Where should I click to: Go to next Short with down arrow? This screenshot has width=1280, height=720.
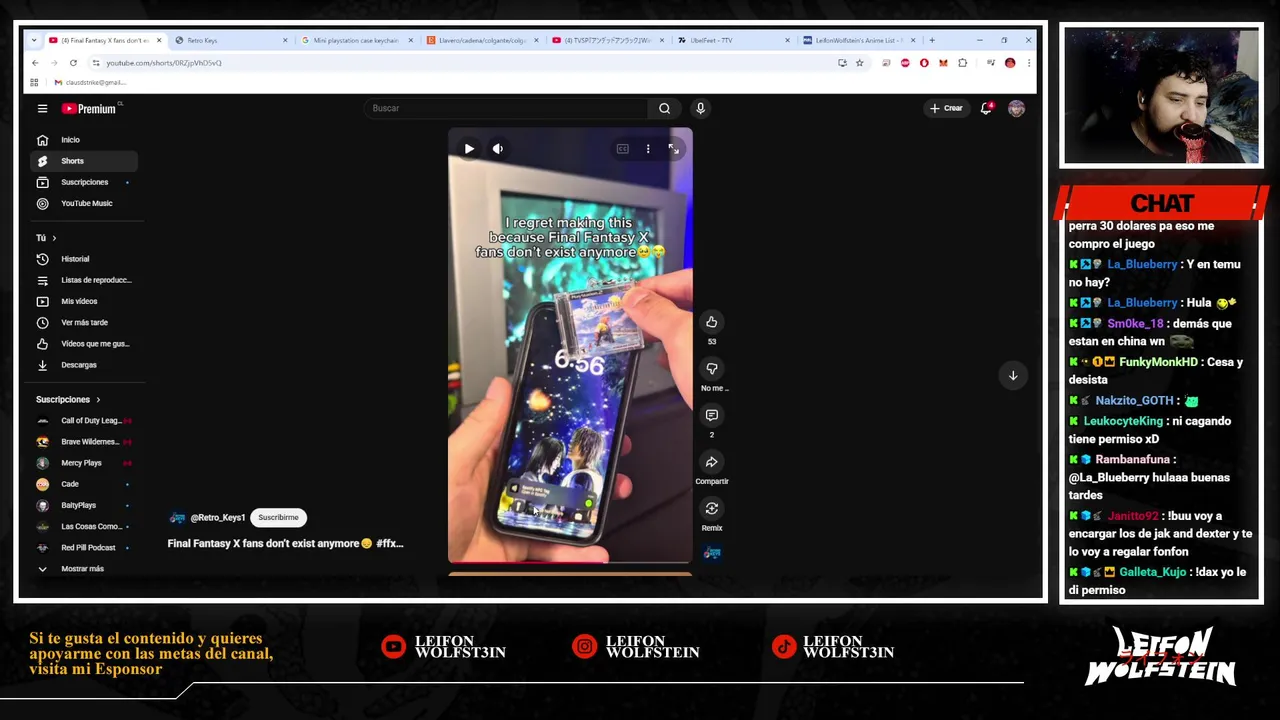pyautogui.click(x=1013, y=376)
